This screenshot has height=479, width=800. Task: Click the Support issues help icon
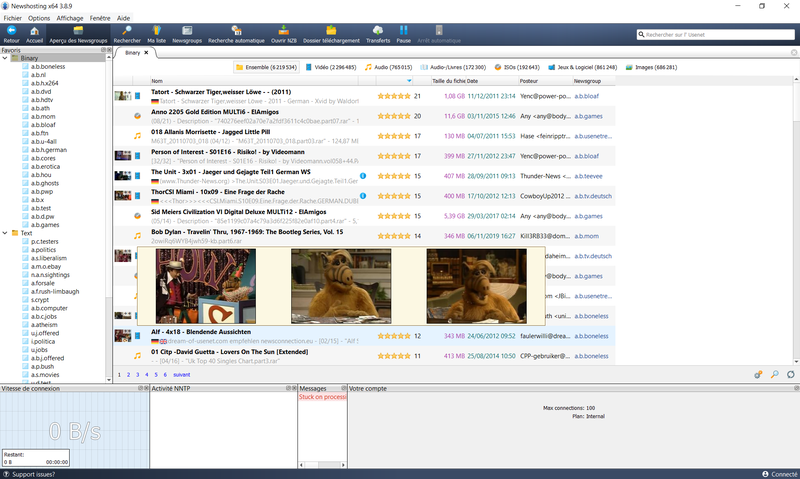coord(6,474)
